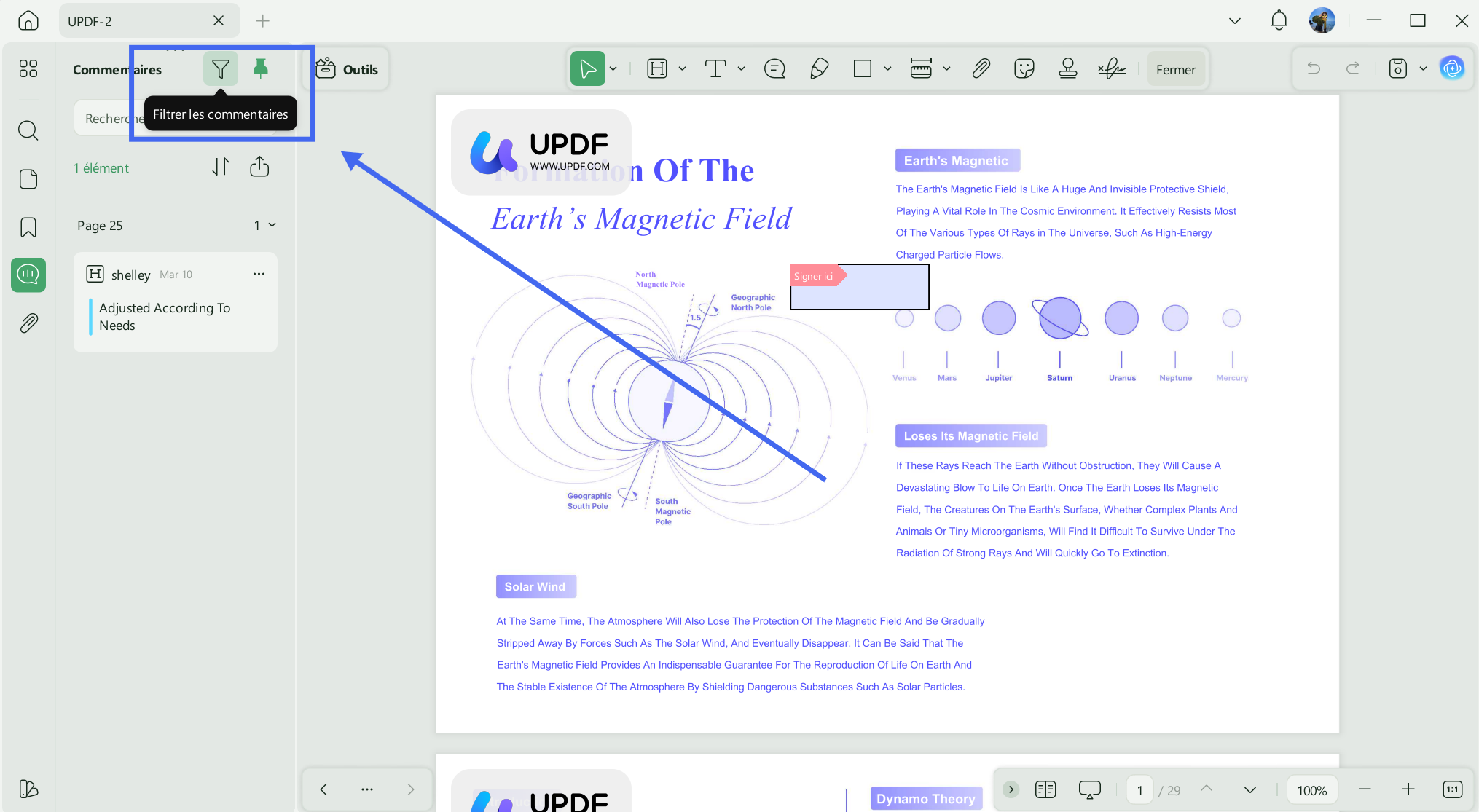The height and width of the screenshot is (812, 1479).
Task: Click the '1 élément' count label
Action: [101, 167]
